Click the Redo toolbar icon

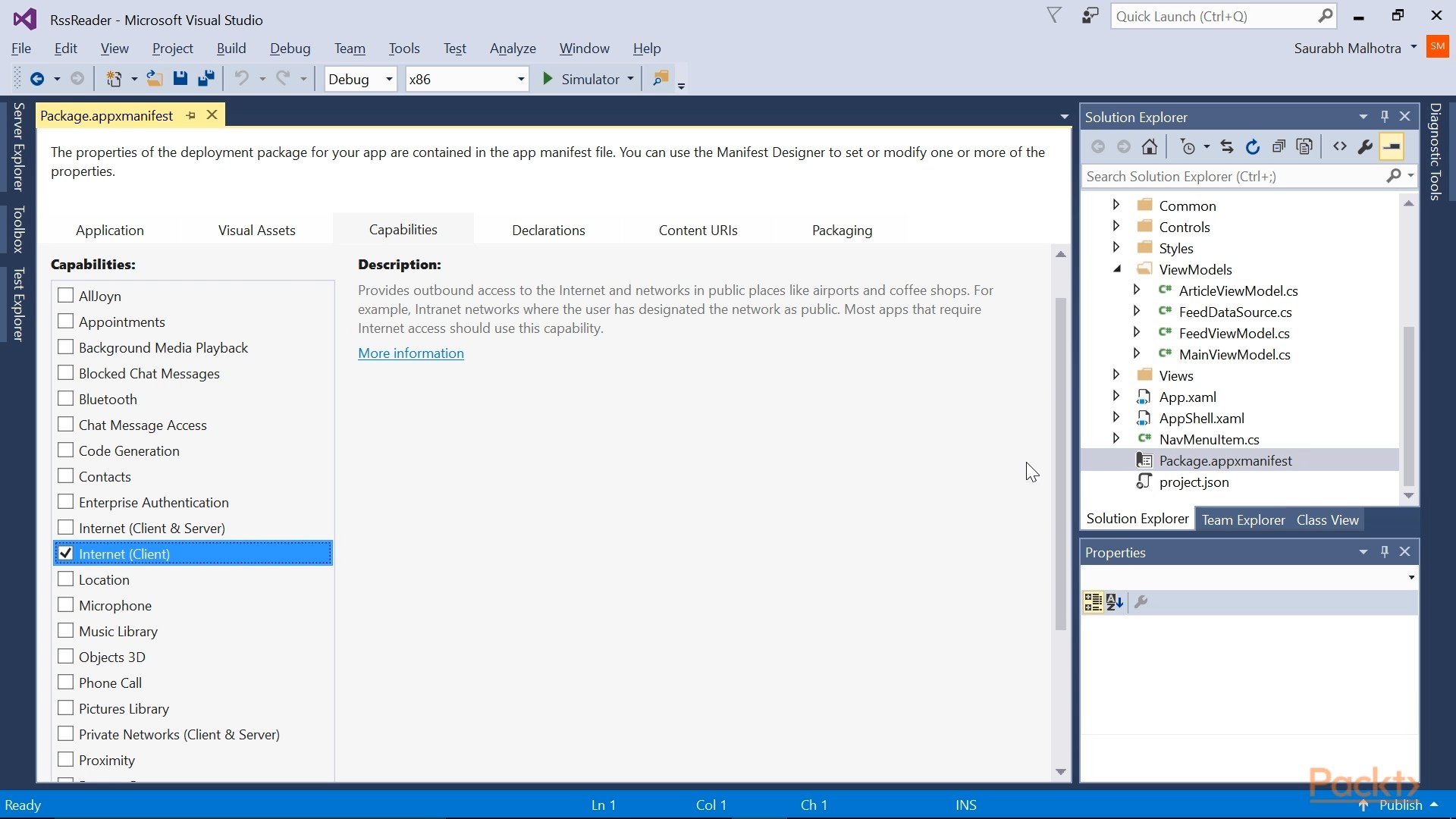[283, 79]
